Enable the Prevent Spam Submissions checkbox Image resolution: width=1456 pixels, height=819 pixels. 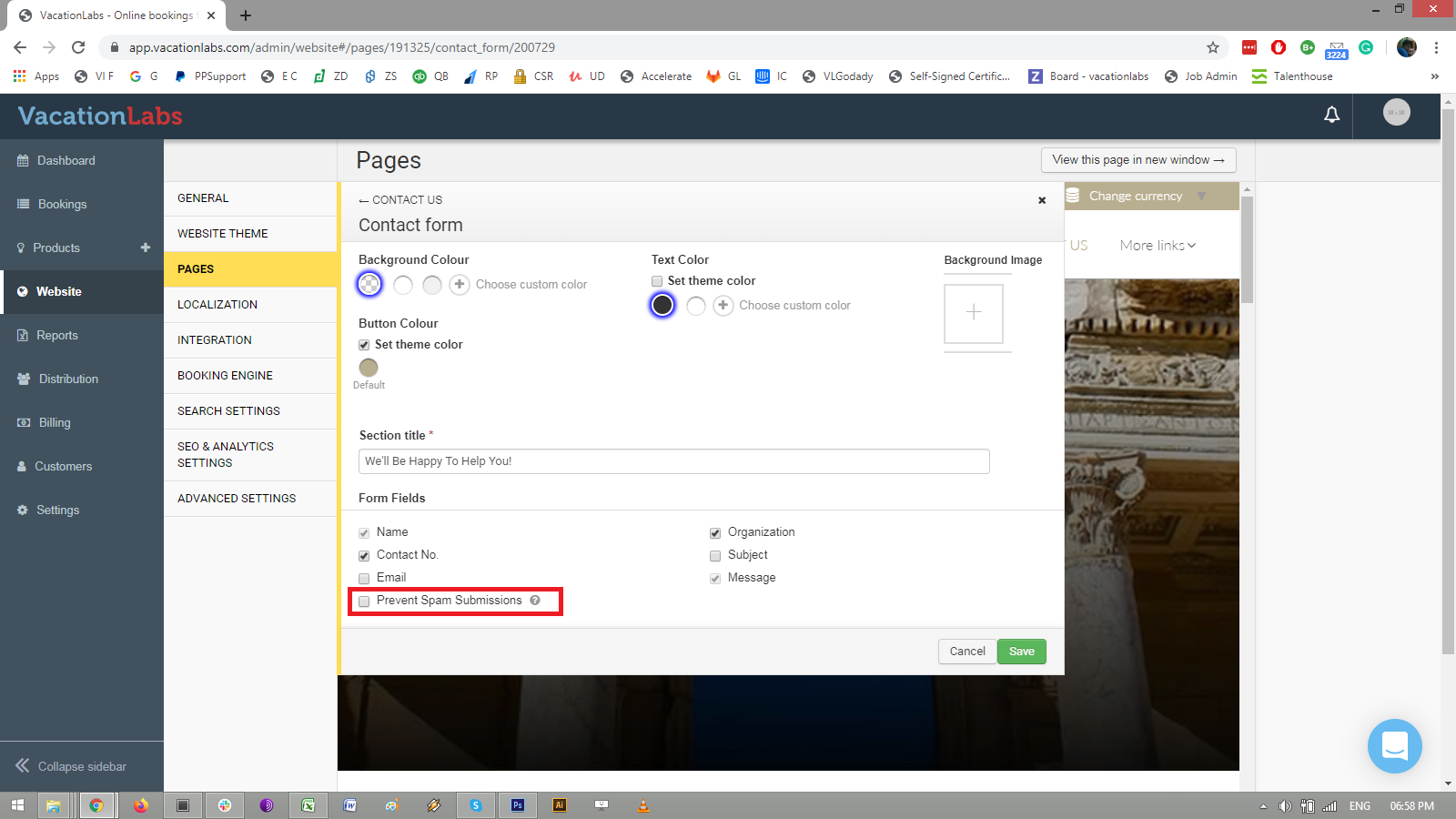point(364,602)
